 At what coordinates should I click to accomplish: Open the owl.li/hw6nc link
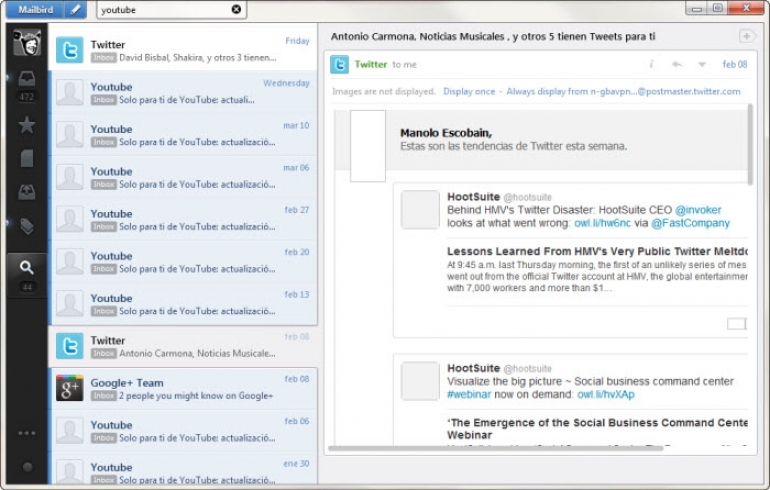[x=602, y=223]
